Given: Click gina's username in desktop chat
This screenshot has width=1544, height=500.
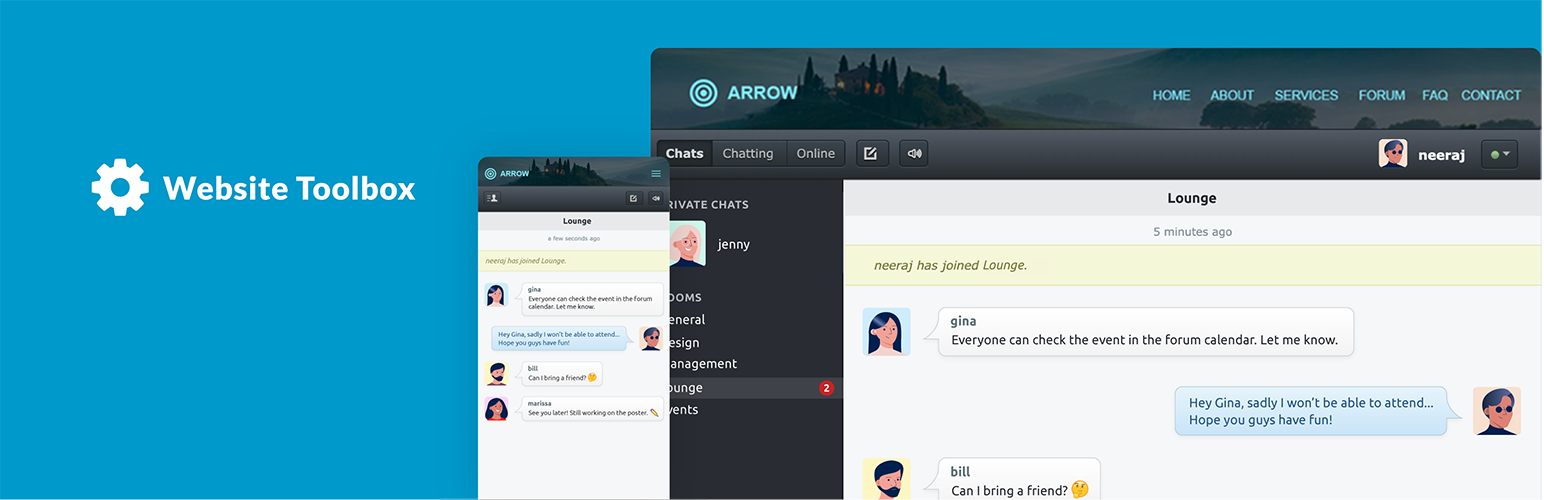Looking at the screenshot, I should 964,321.
